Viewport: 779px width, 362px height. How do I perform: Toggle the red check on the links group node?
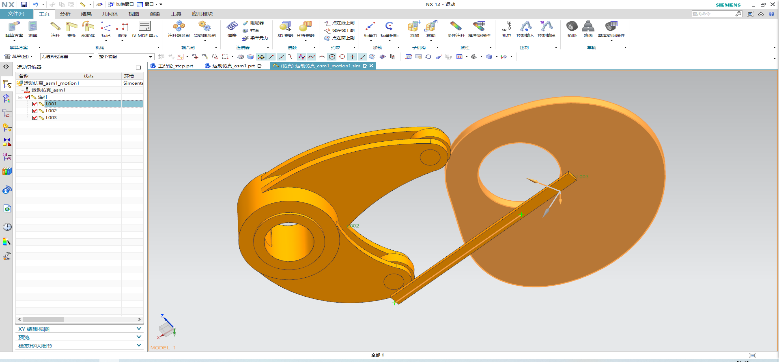coord(27,97)
